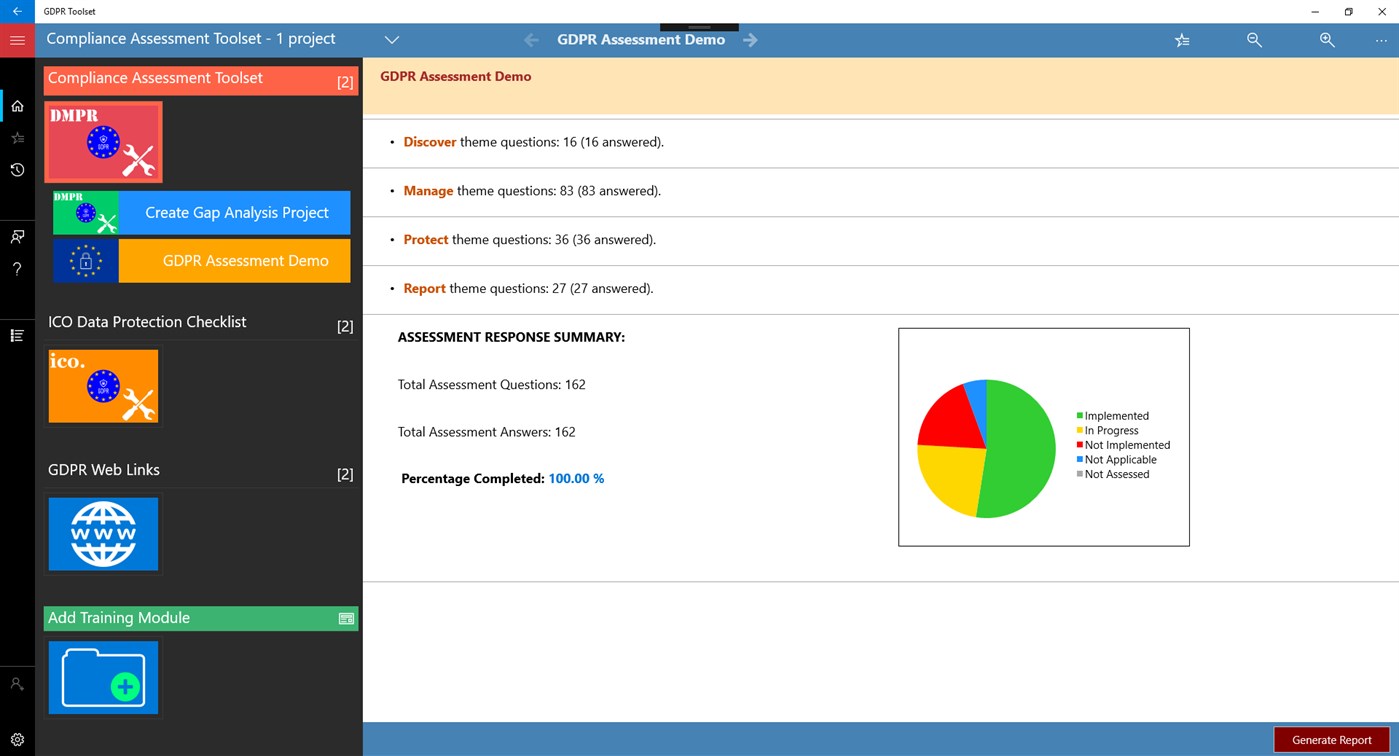Open Settings with the gear icon

(x=17, y=740)
